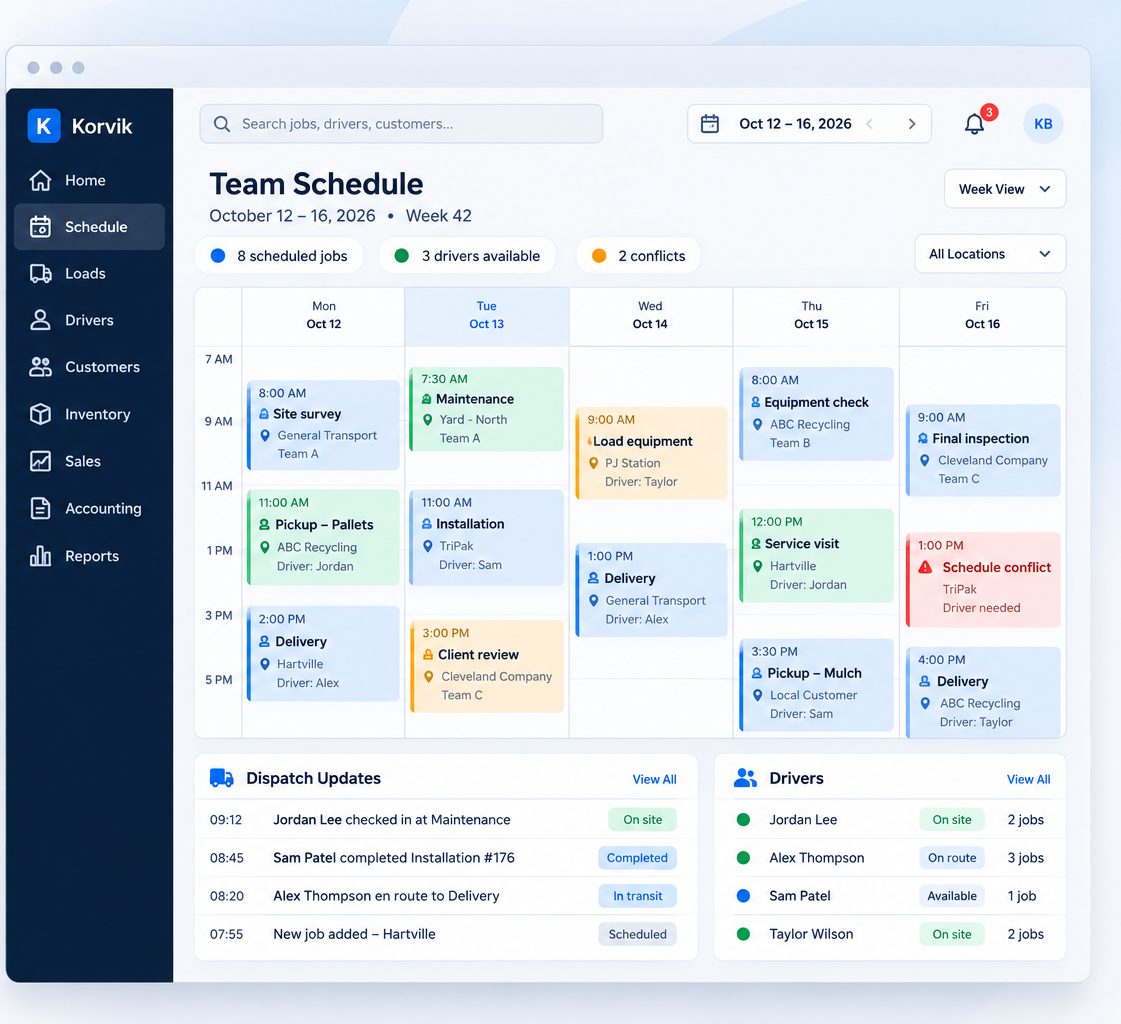The height and width of the screenshot is (1024, 1121).
Task: Open the Home menu item
Action: point(89,180)
